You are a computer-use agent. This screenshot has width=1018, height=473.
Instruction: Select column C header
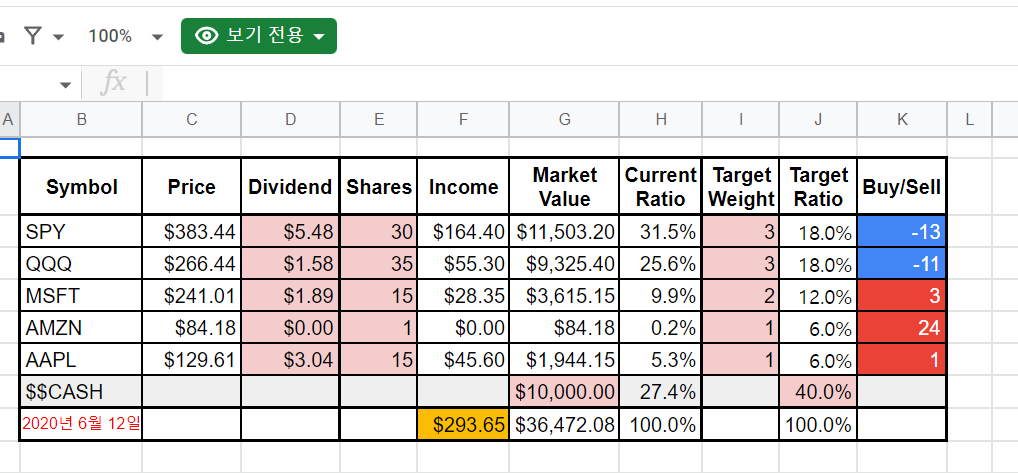coord(192,119)
